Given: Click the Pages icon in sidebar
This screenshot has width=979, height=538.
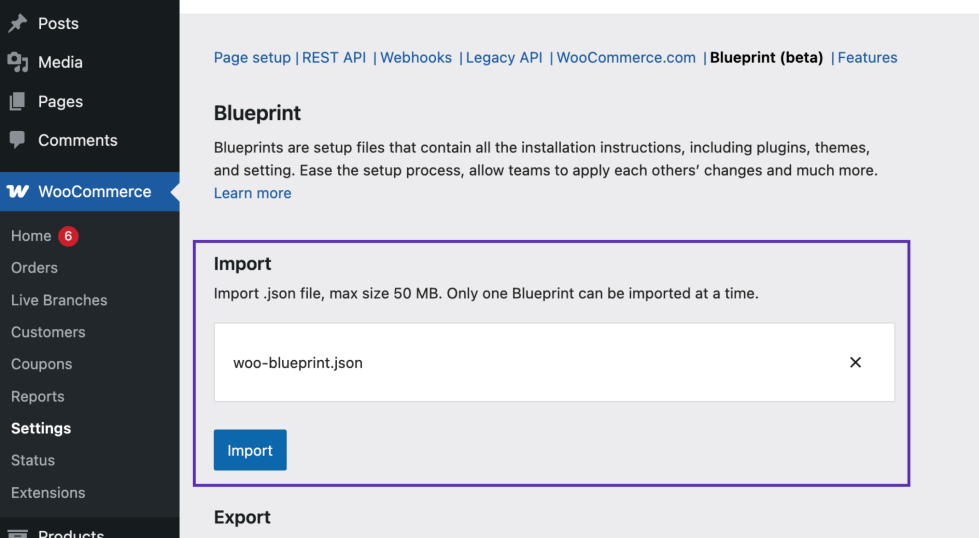Looking at the screenshot, I should [17, 101].
